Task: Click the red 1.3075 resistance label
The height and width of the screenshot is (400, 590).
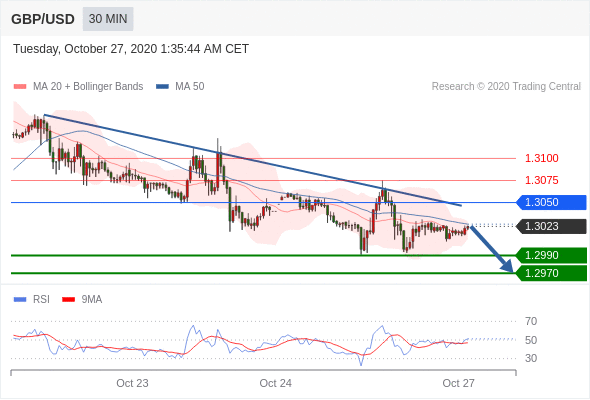Action: (x=541, y=180)
